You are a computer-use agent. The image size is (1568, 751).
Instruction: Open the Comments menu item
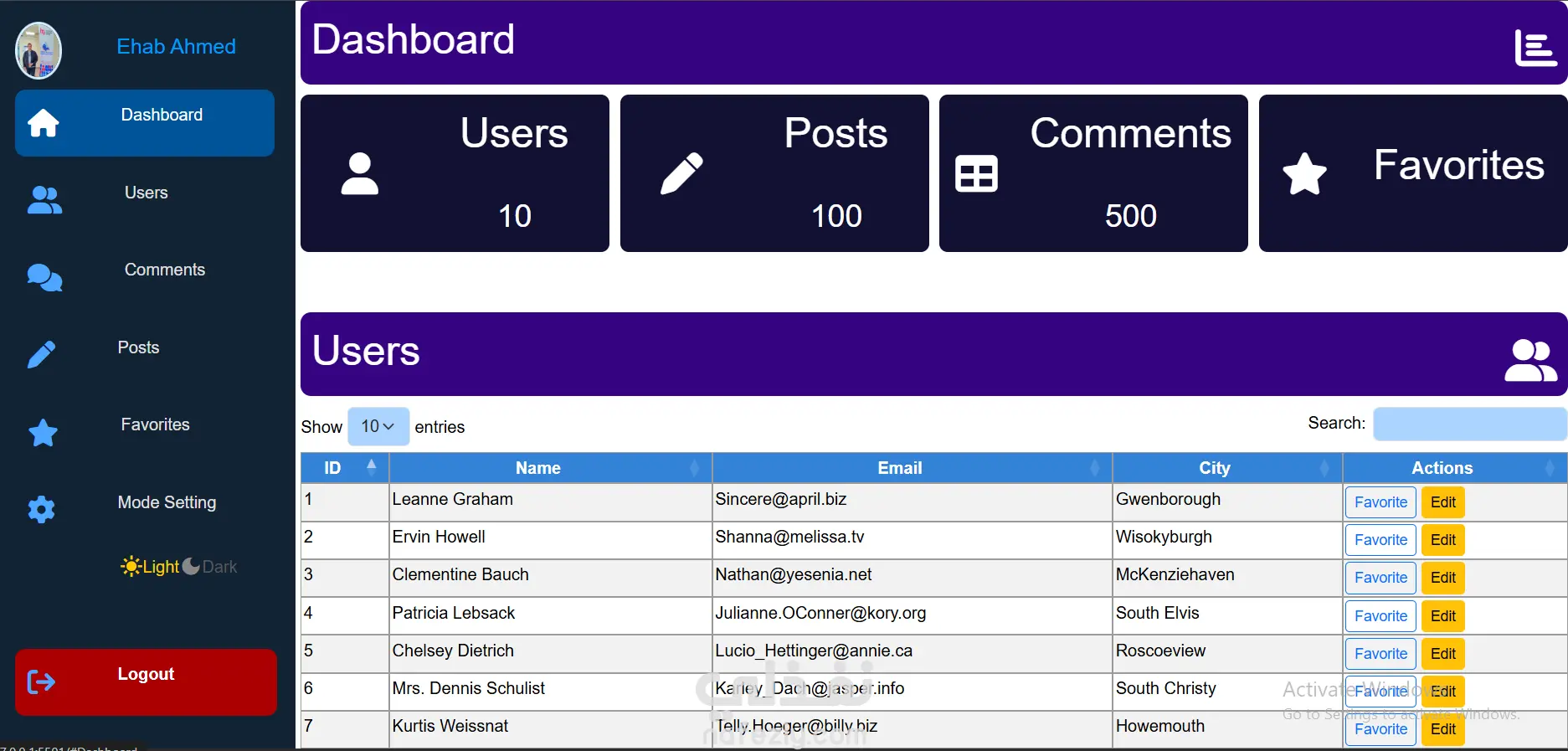point(164,270)
